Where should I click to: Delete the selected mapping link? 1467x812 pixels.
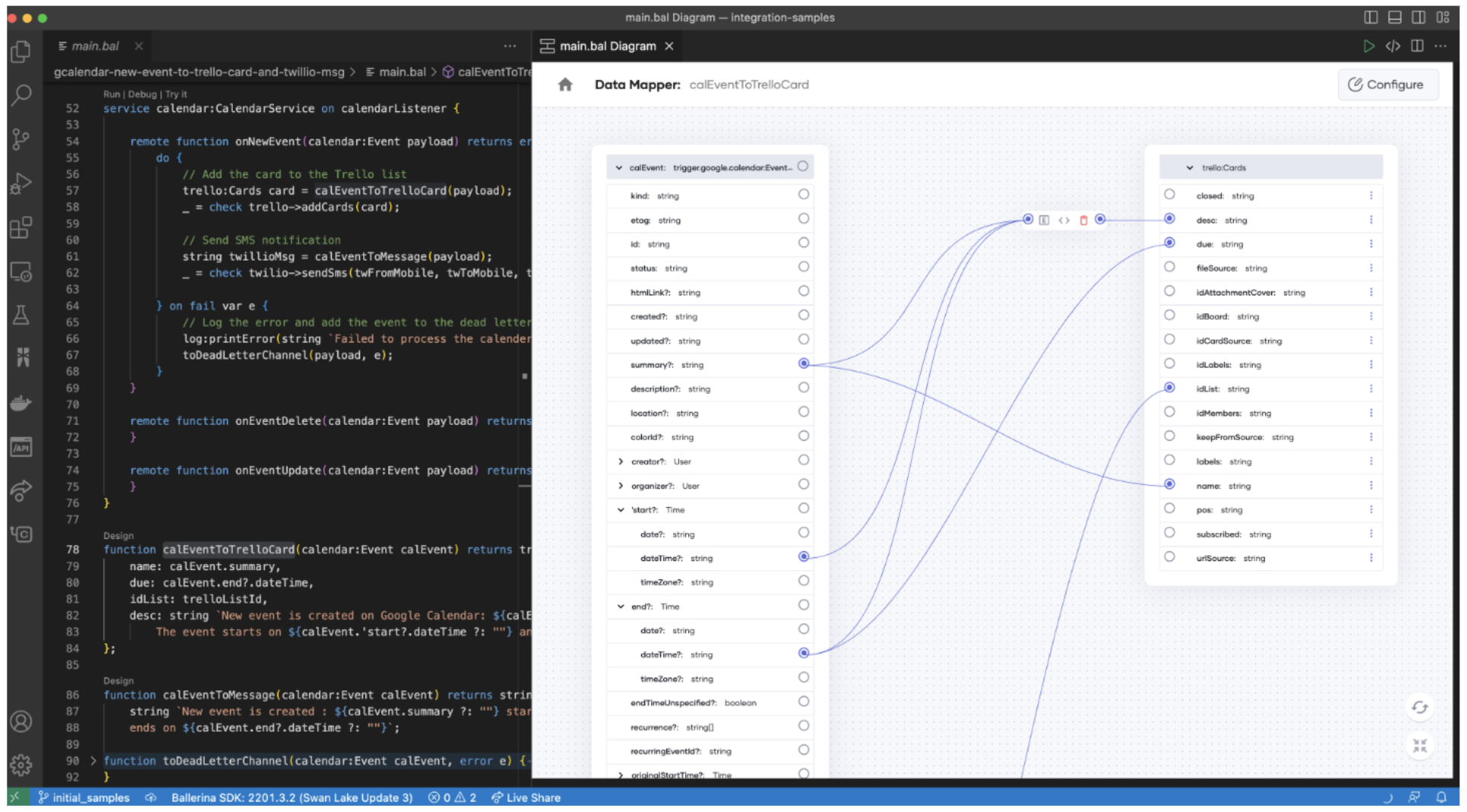click(1083, 220)
